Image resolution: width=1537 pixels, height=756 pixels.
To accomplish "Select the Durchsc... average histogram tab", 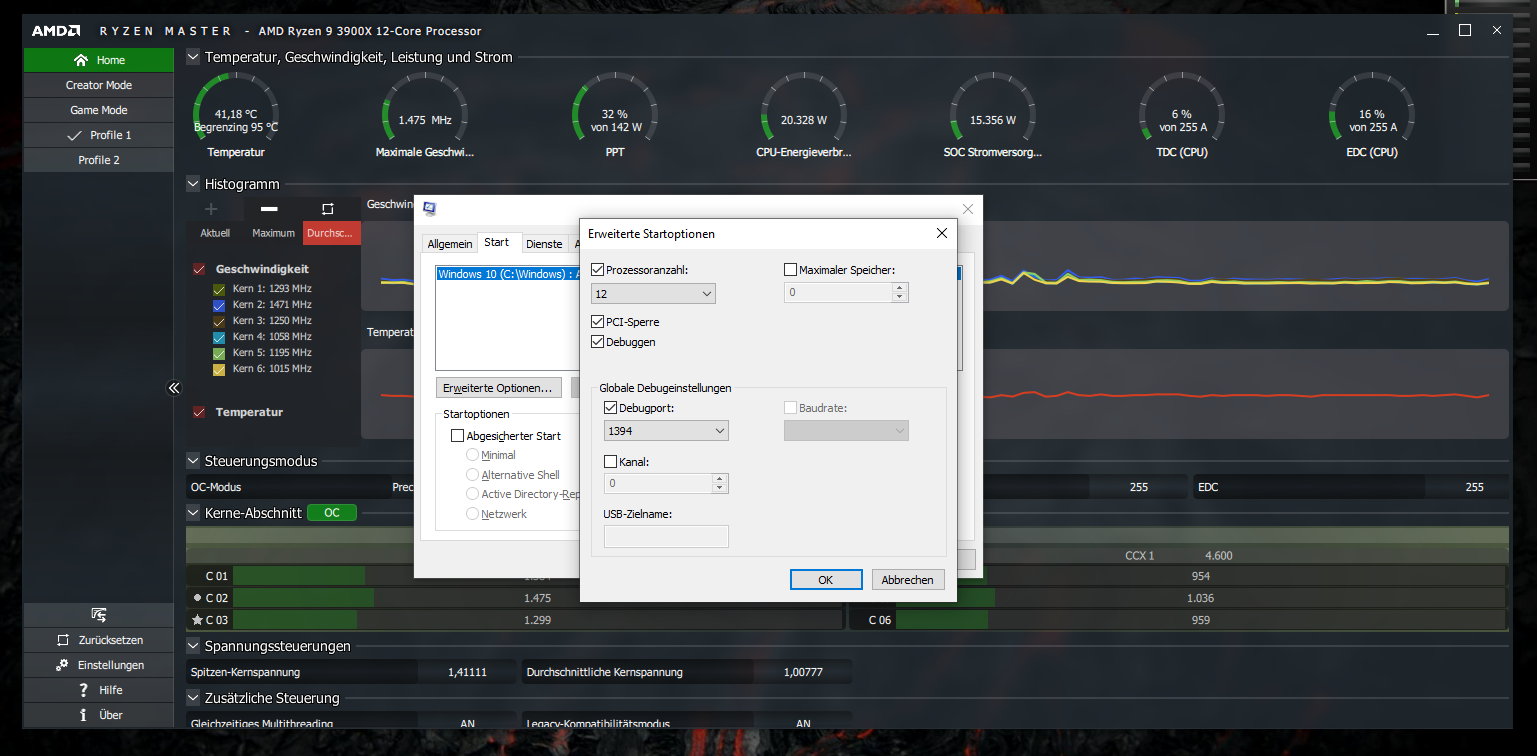I will click(x=332, y=233).
